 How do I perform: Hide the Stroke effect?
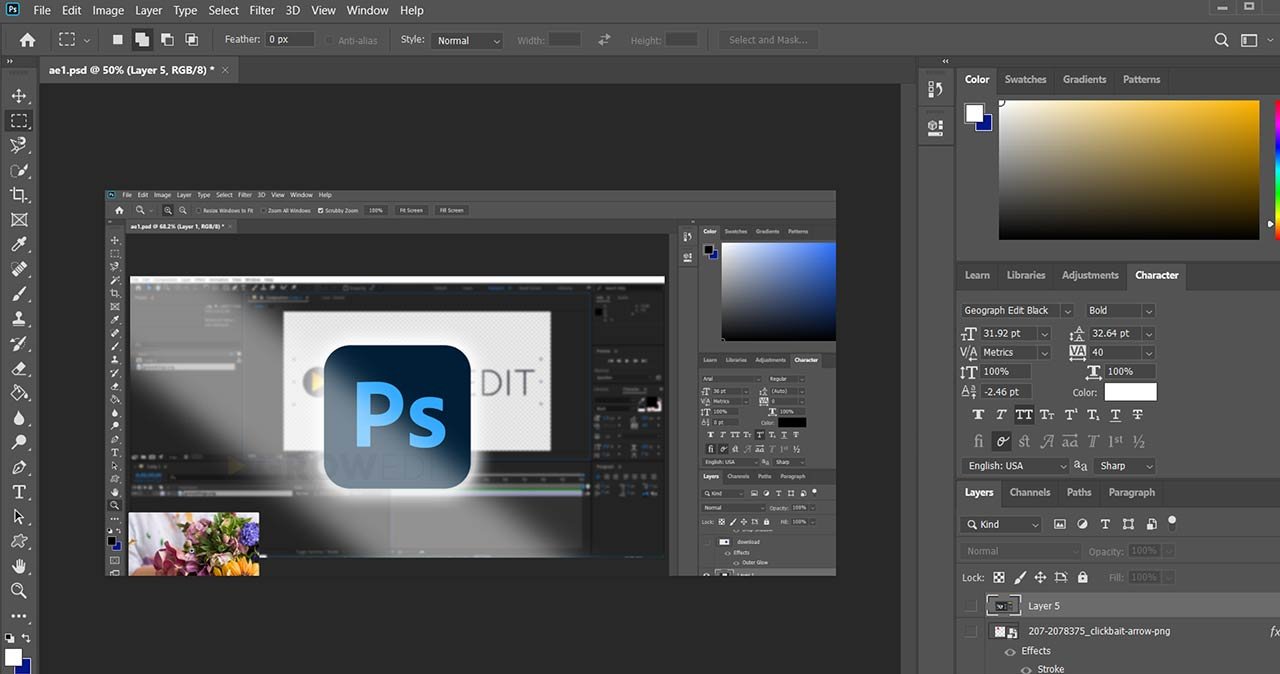pos(1027,669)
